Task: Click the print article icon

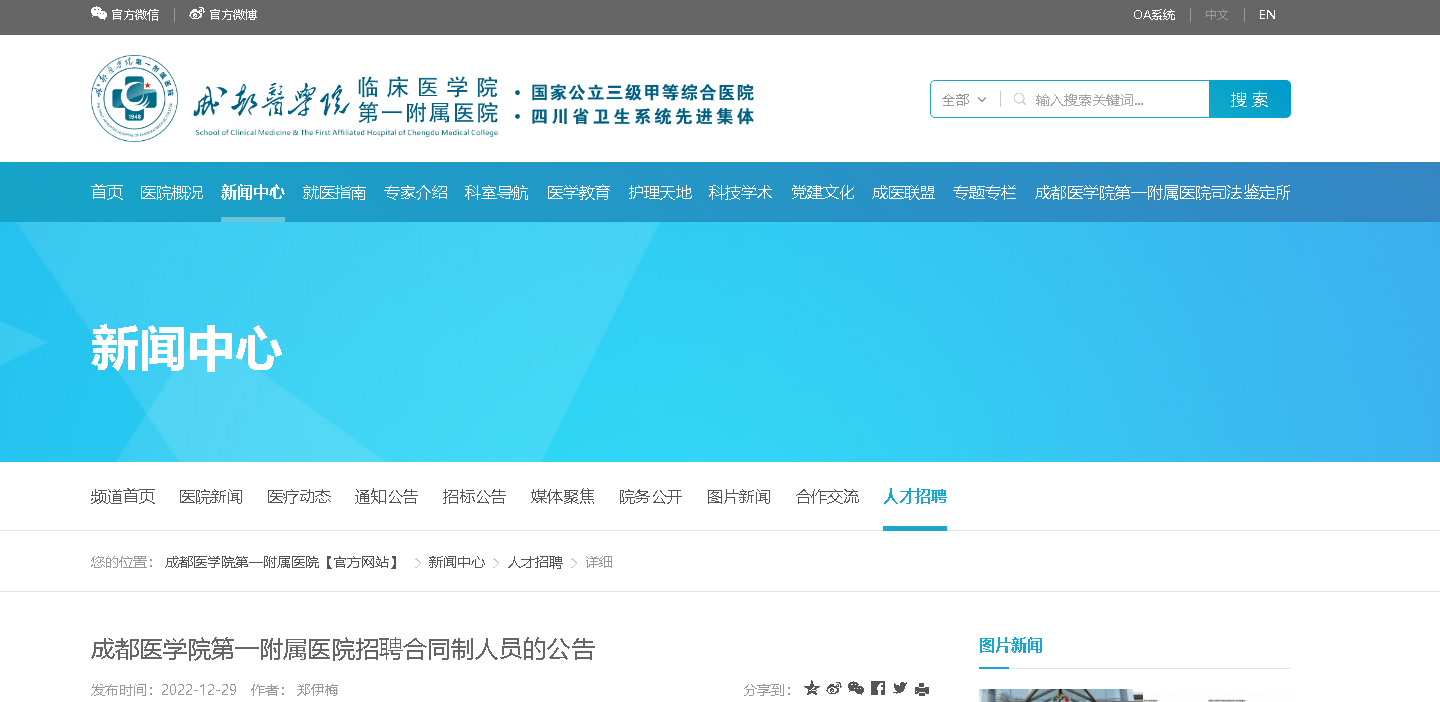Action: coord(922,689)
